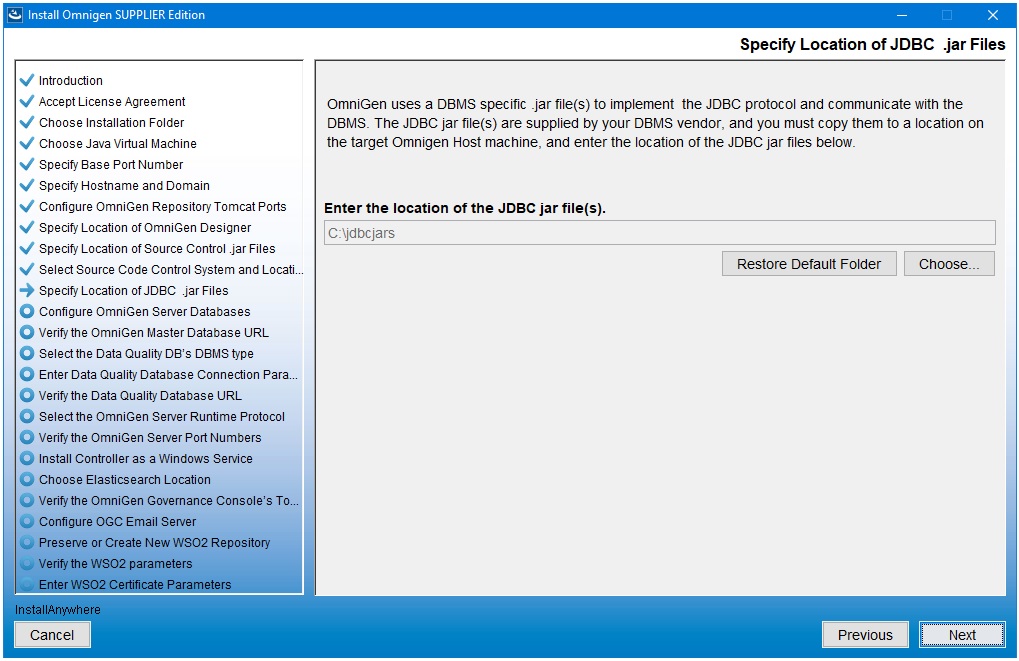Image resolution: width=1019 pixels, height=661 pixels.
Task: Click the page heading 'Specify Location of JDBC .jar Files'
Action: coord(872,44)
